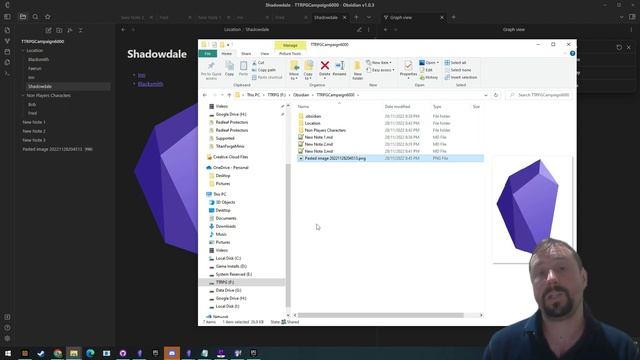Open the Move to dropdown
Screen dimensions: 640x360
click(x=294, y=76)
